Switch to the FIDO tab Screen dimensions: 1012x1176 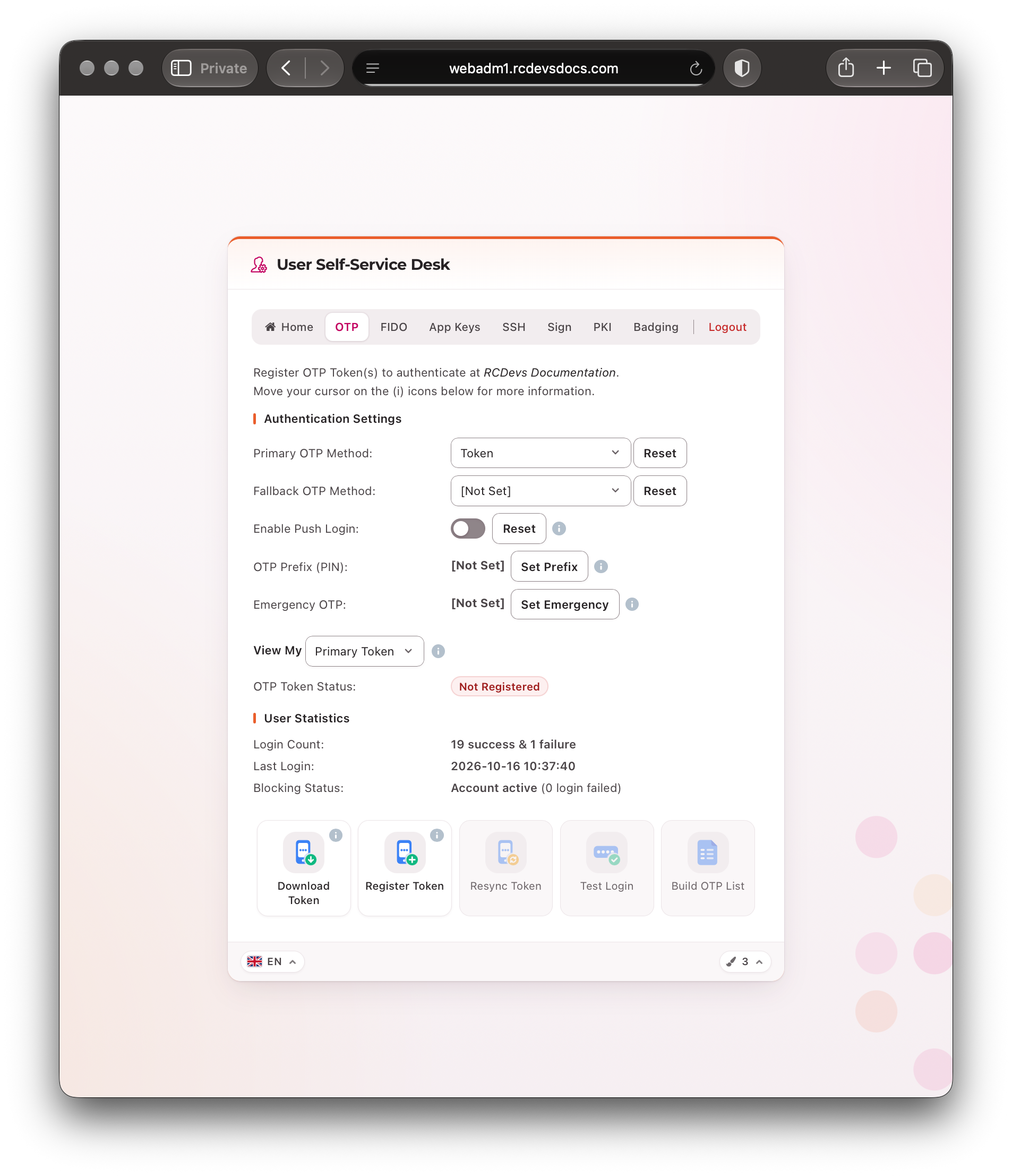[x=393, y=327]
